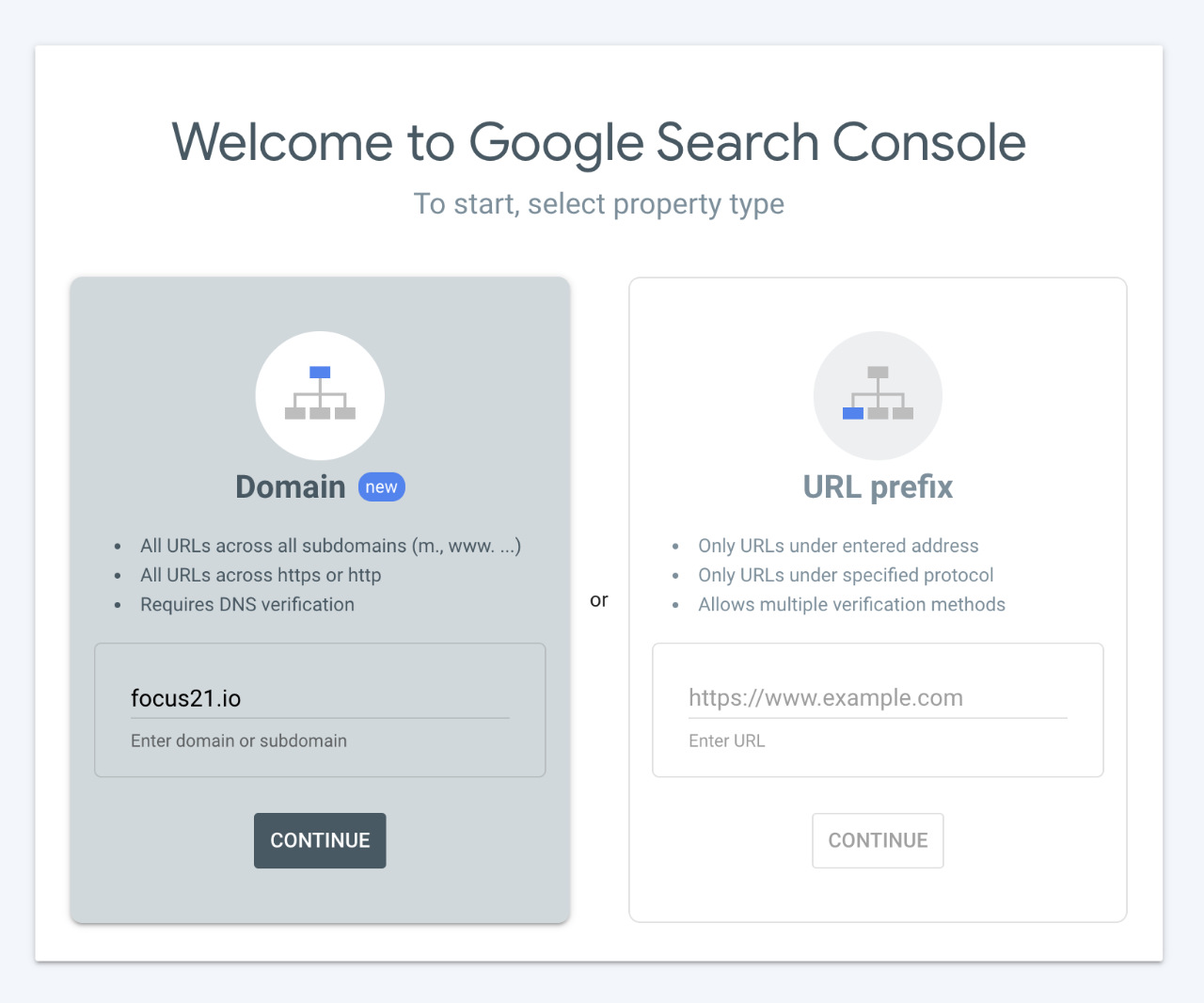Viewport: 1204px width, 1003px height.
Task: Select the URL prefix heading text
Action: pos(878,487)
